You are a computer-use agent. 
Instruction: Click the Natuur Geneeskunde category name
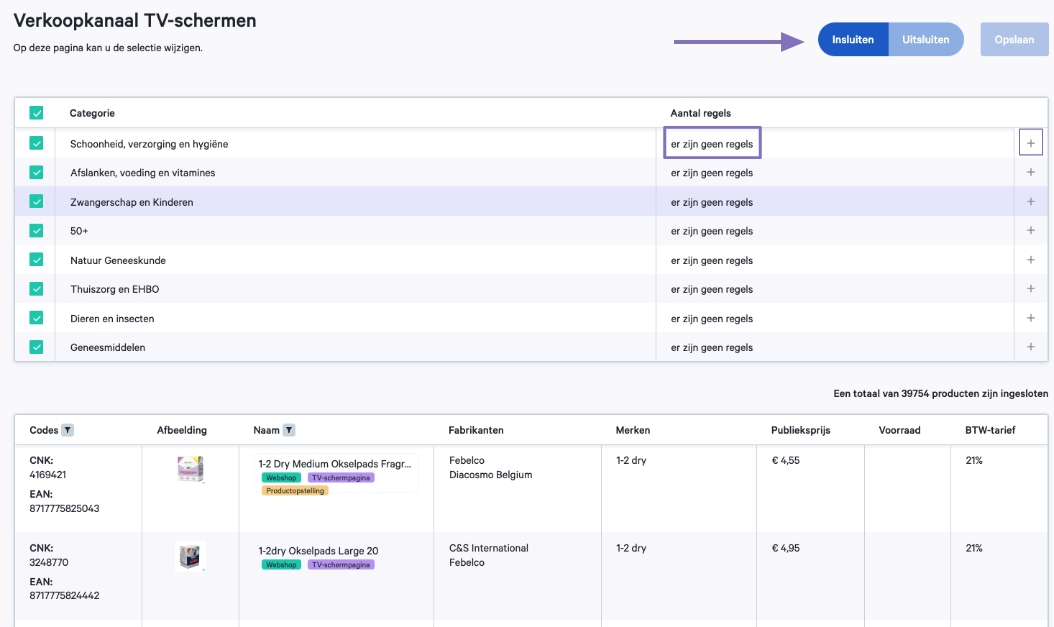(118, 260)
